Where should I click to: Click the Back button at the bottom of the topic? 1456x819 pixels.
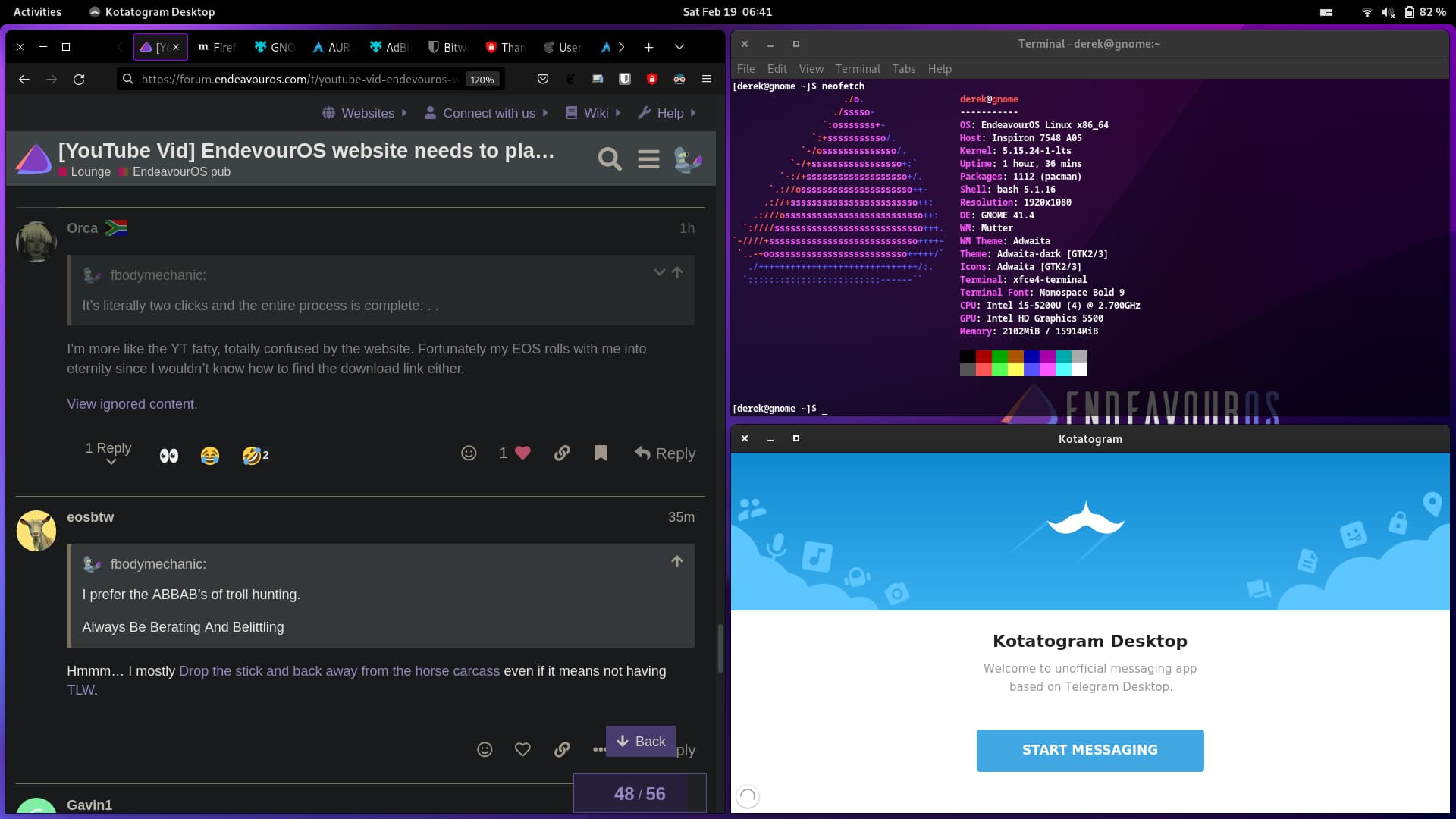coord(640,741)
